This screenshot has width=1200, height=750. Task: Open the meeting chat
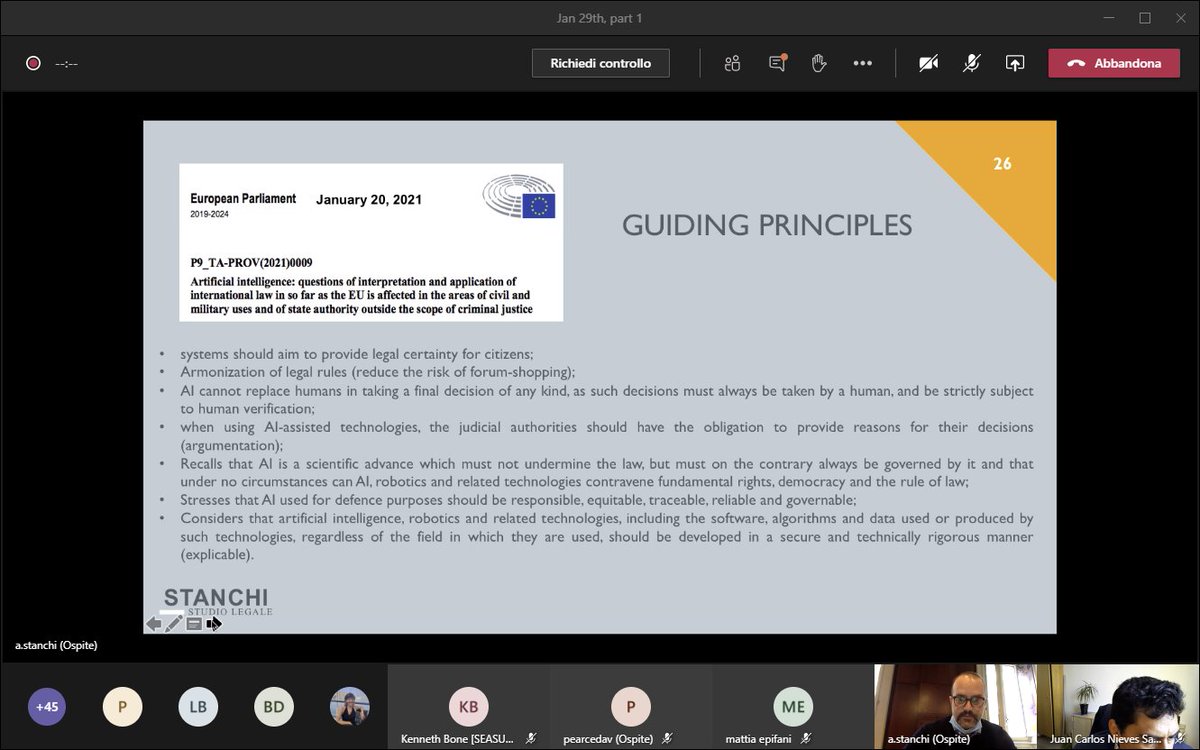(x=777, y=63)
